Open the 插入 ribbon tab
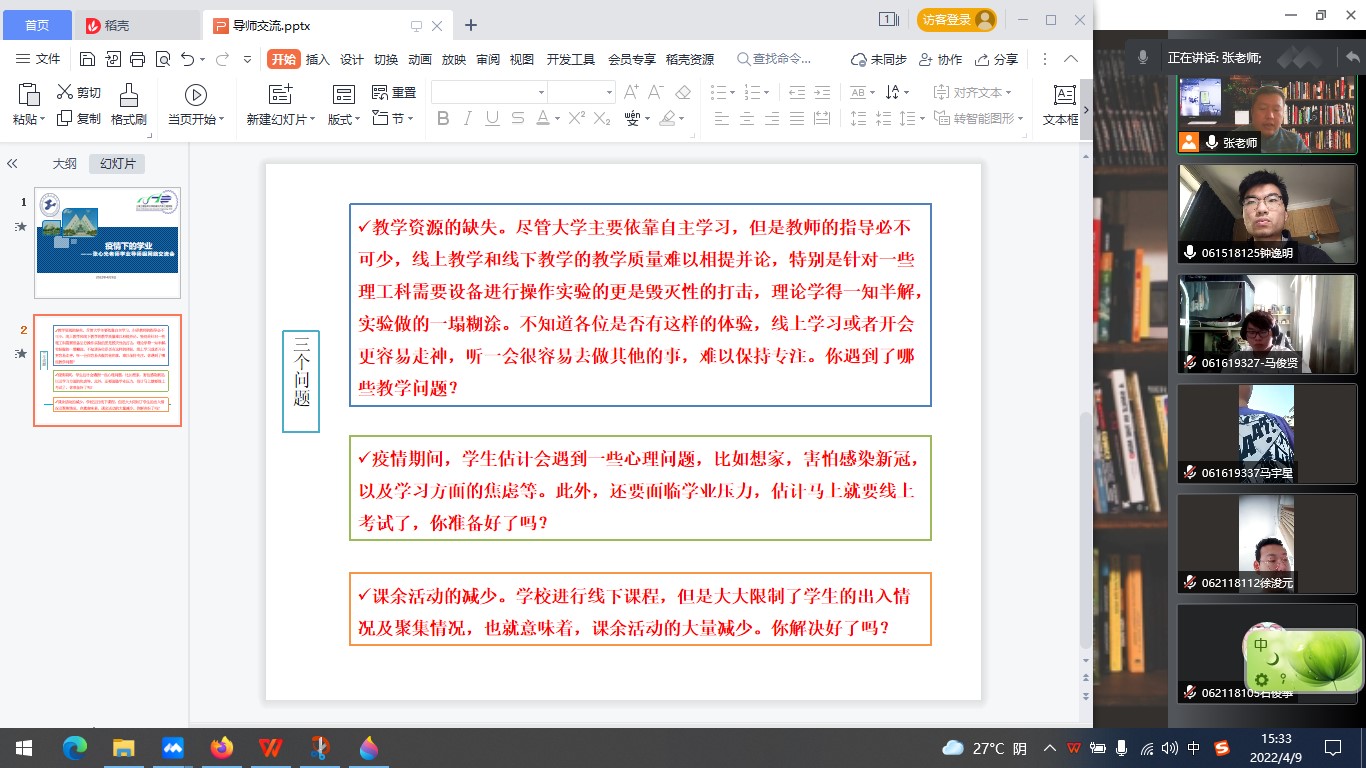The width and height of the screenshot is (1366, 768). (317, 59)
